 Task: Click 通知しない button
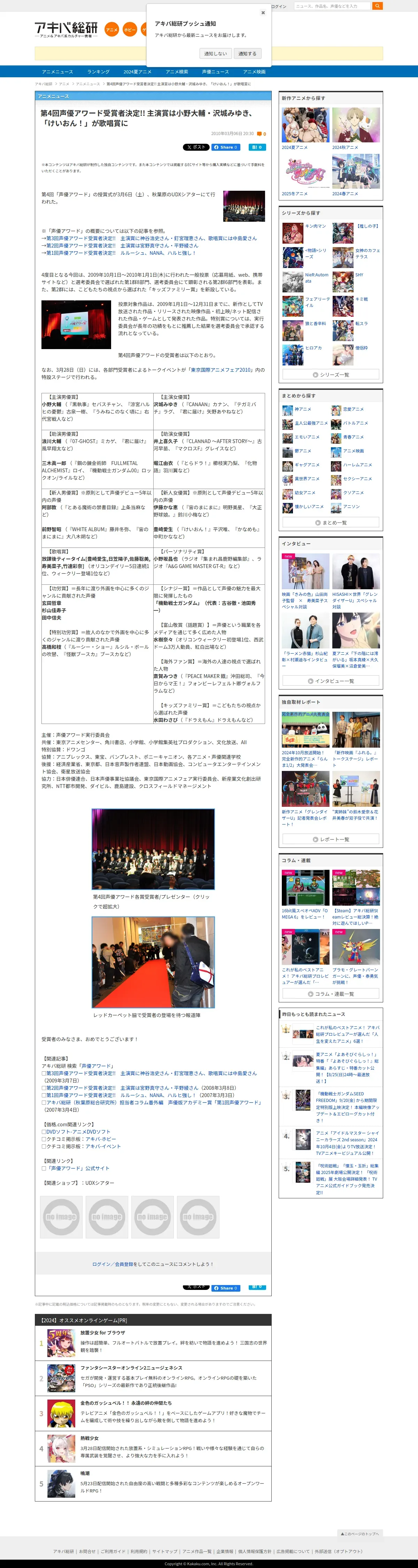(216, 54)
